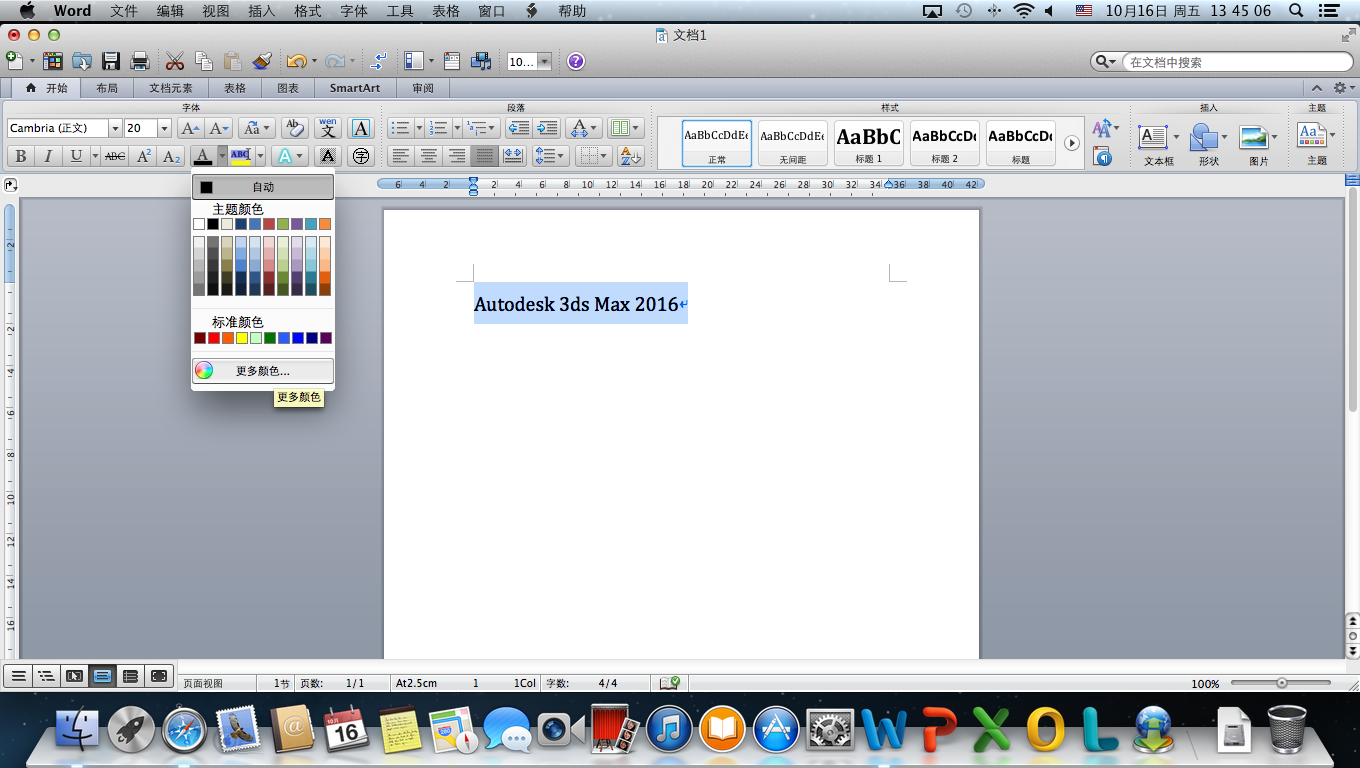
Task: Click the search in document field
Action: coord(1236,62)
